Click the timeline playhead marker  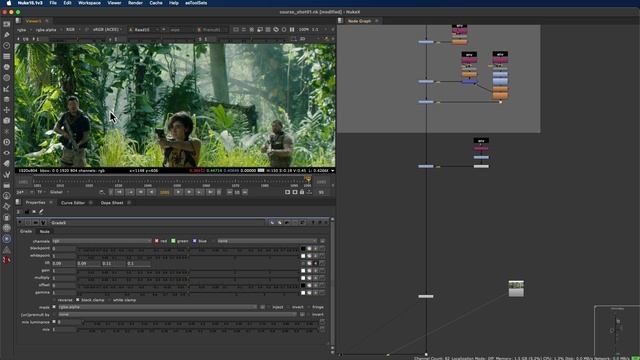click(308, 180)
